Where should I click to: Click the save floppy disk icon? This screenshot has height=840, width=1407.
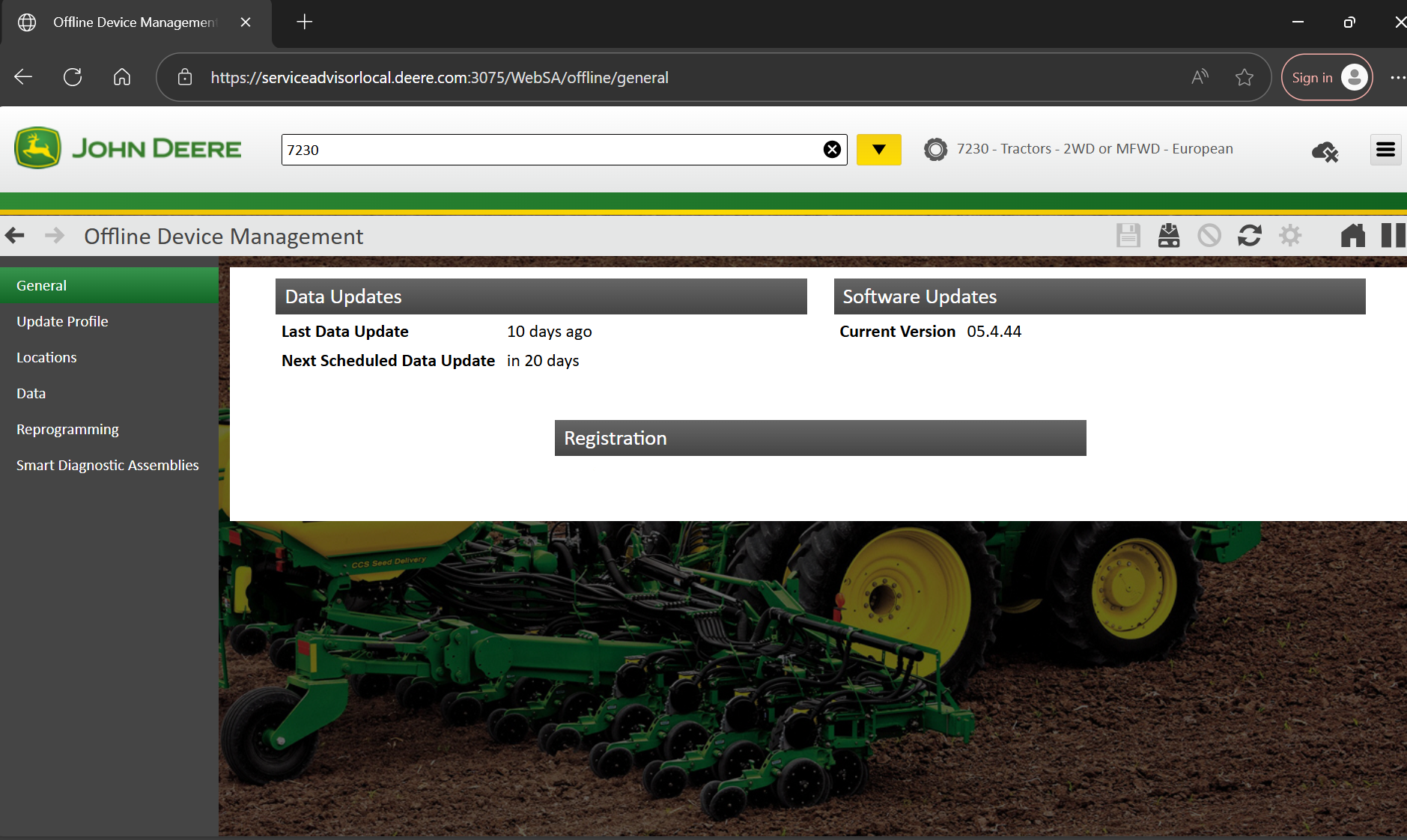[x=1128, y=236]
